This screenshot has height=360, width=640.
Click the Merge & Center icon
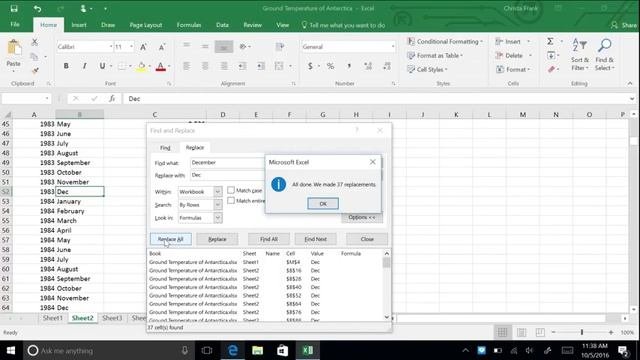[x=279, y=66]
